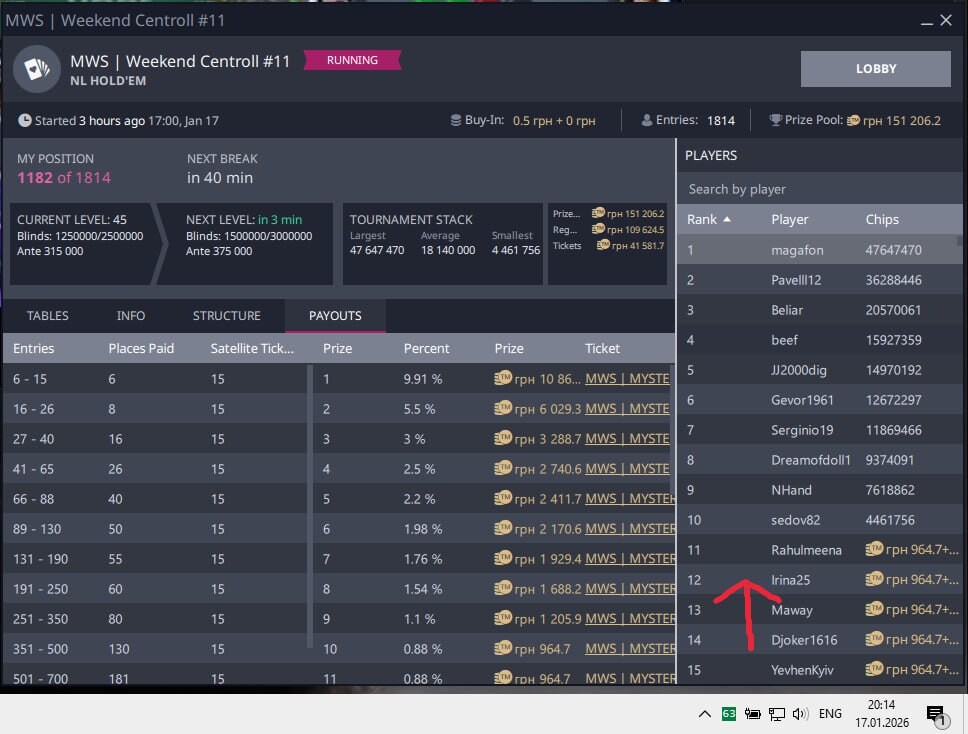Switch to the TABLES tab
968x734 pixels.
(x=48, y=316)
